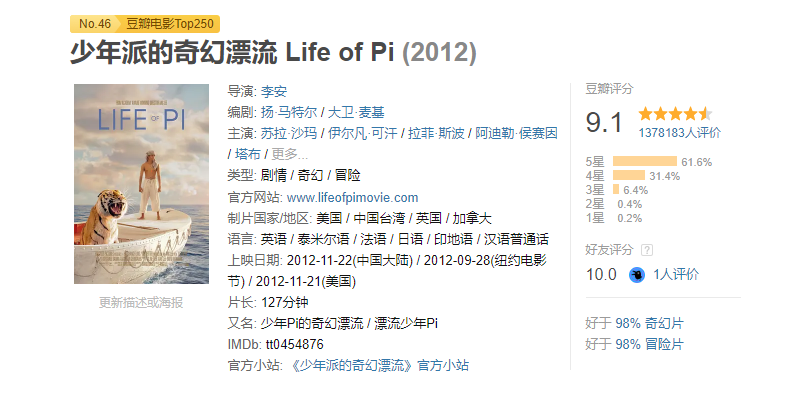Open the Life of Pi poster image
The height and width of the screenshot is (404, 796).
point(142,184)
